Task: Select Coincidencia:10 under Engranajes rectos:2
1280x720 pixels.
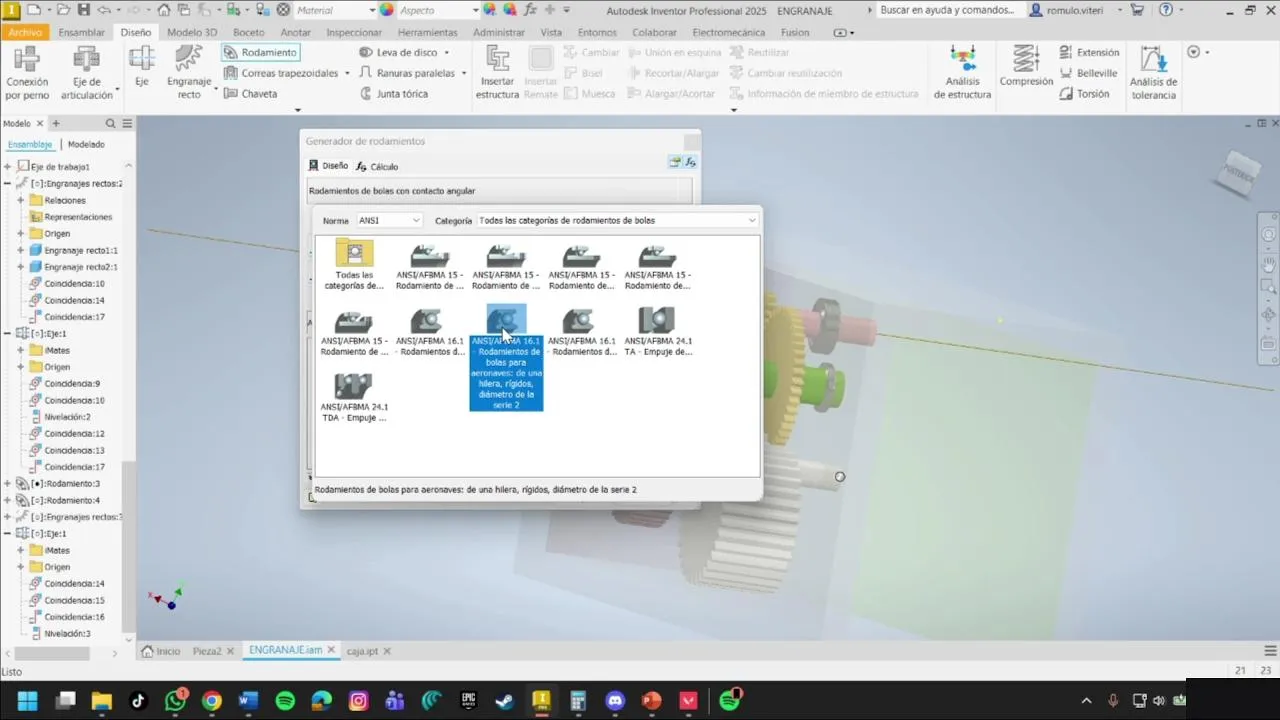Action: click(x=74, y=284)
